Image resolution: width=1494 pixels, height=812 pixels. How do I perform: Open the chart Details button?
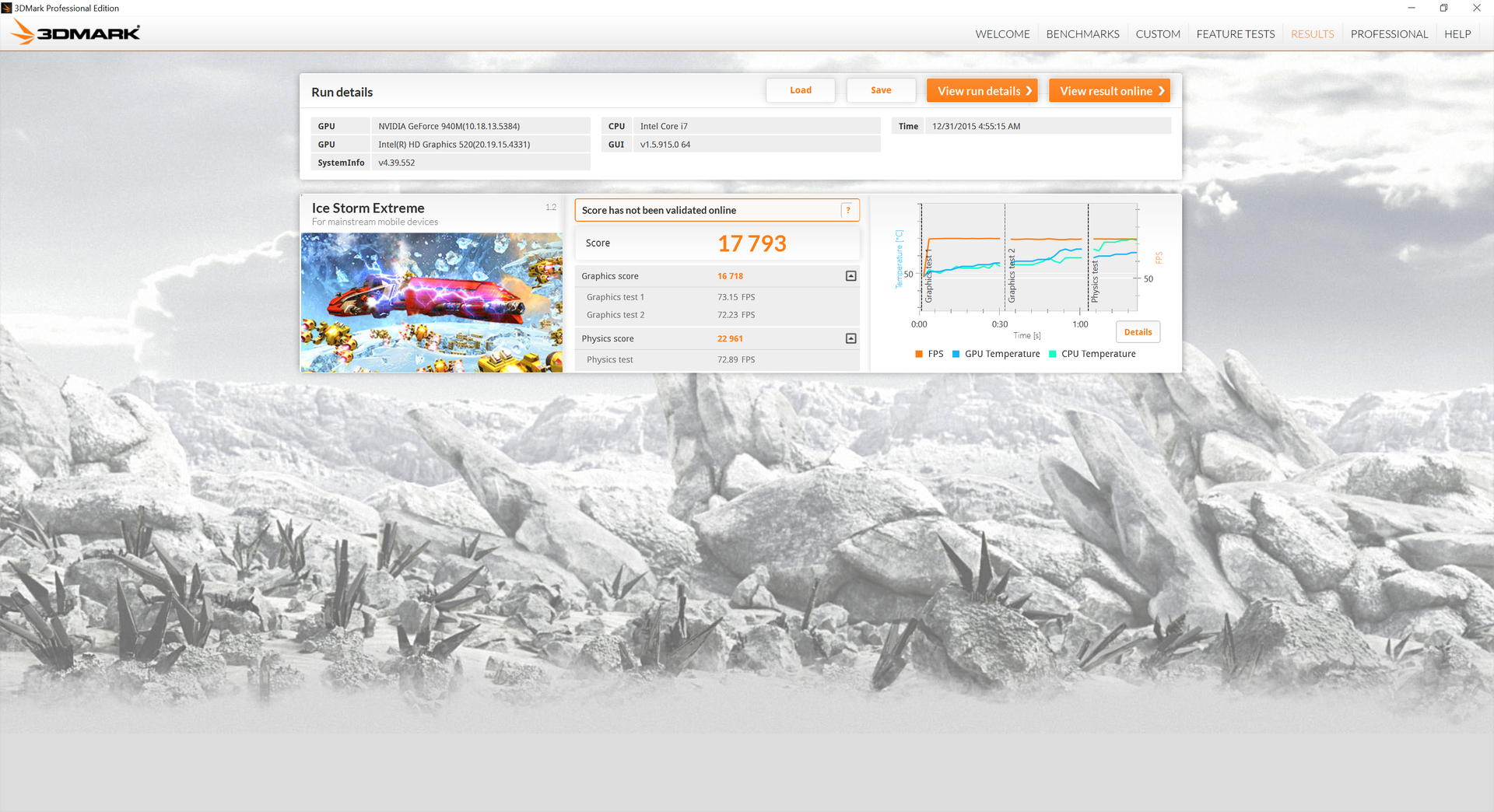[x=1138, y=332]
